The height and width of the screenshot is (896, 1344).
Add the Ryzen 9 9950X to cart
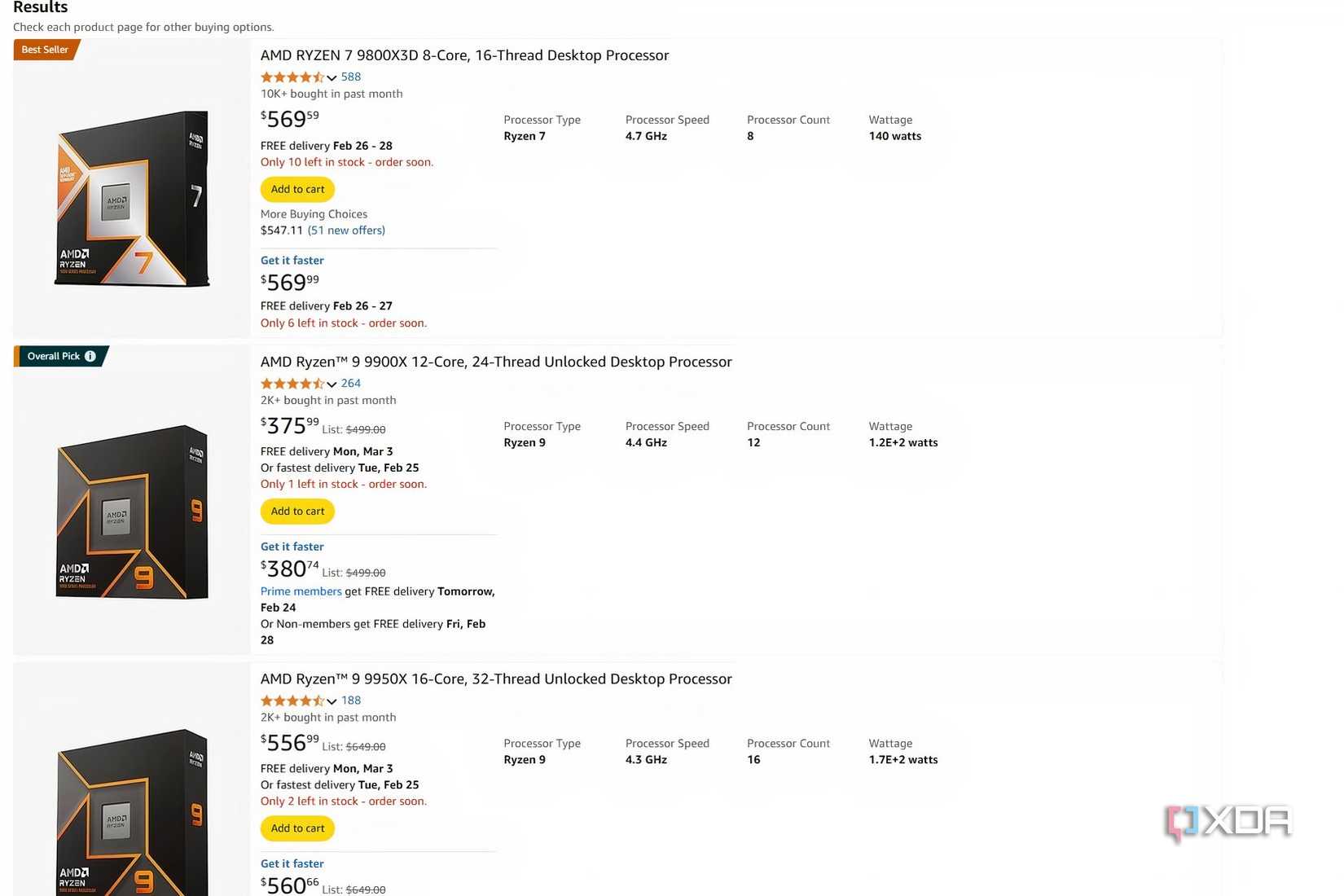(x=297, y=828)
